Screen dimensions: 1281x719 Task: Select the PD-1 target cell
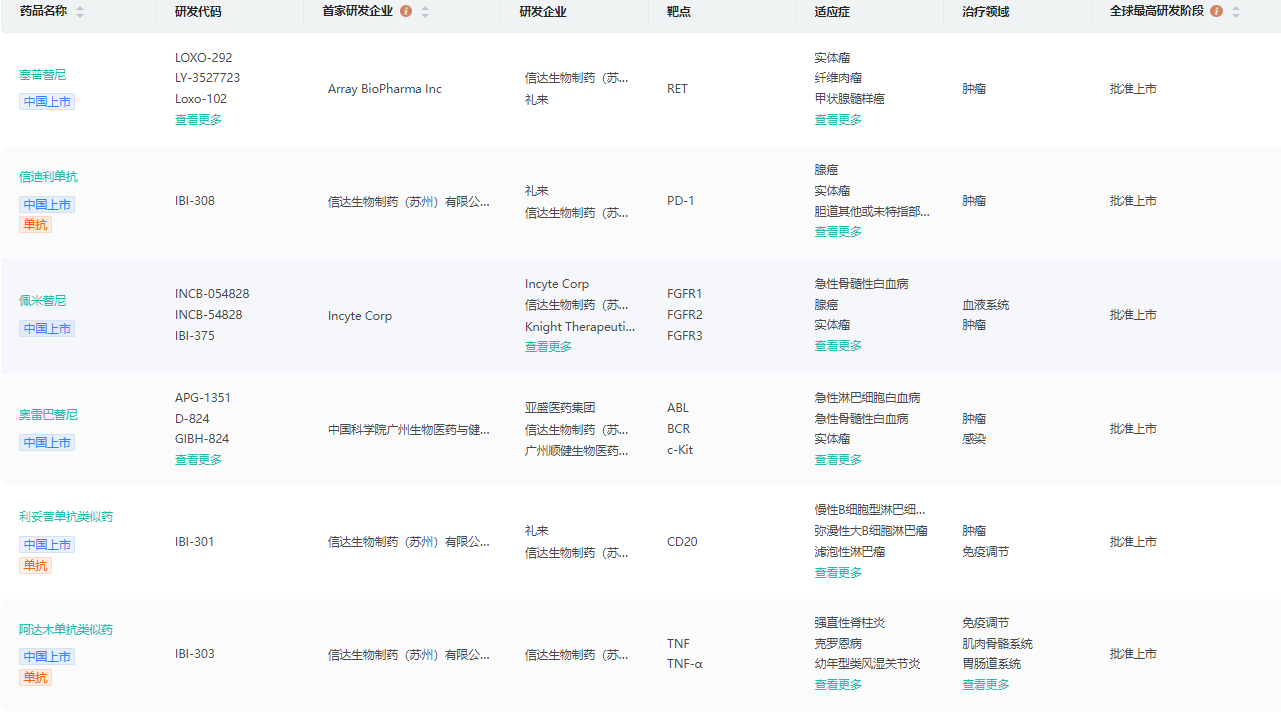681,201
